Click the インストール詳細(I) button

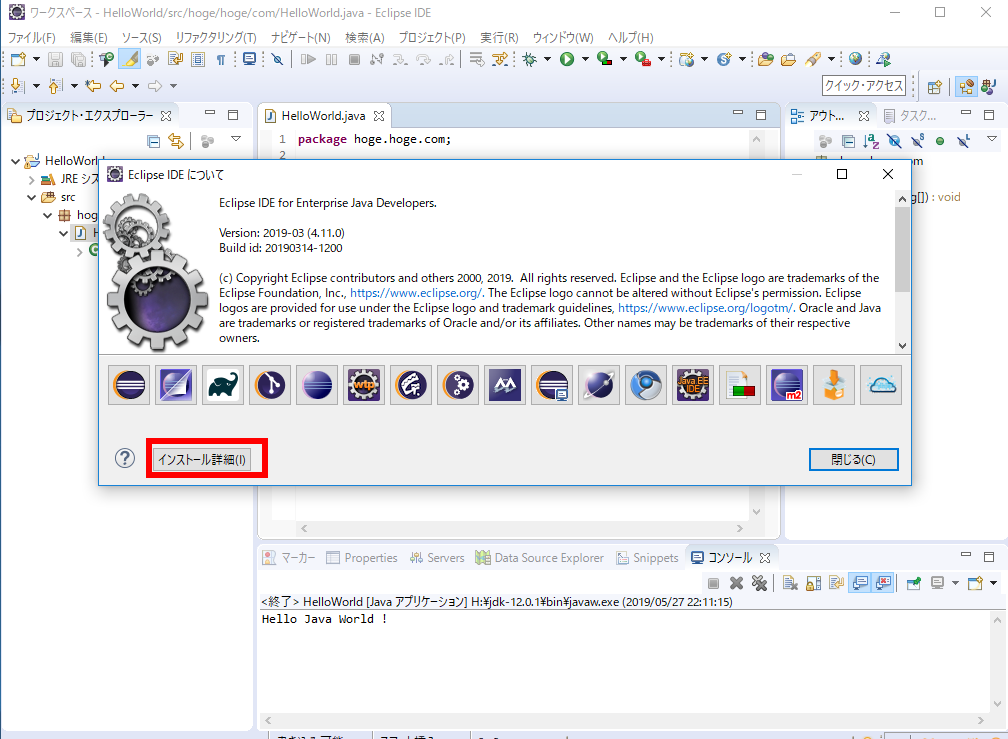click(x=201, y=459)
